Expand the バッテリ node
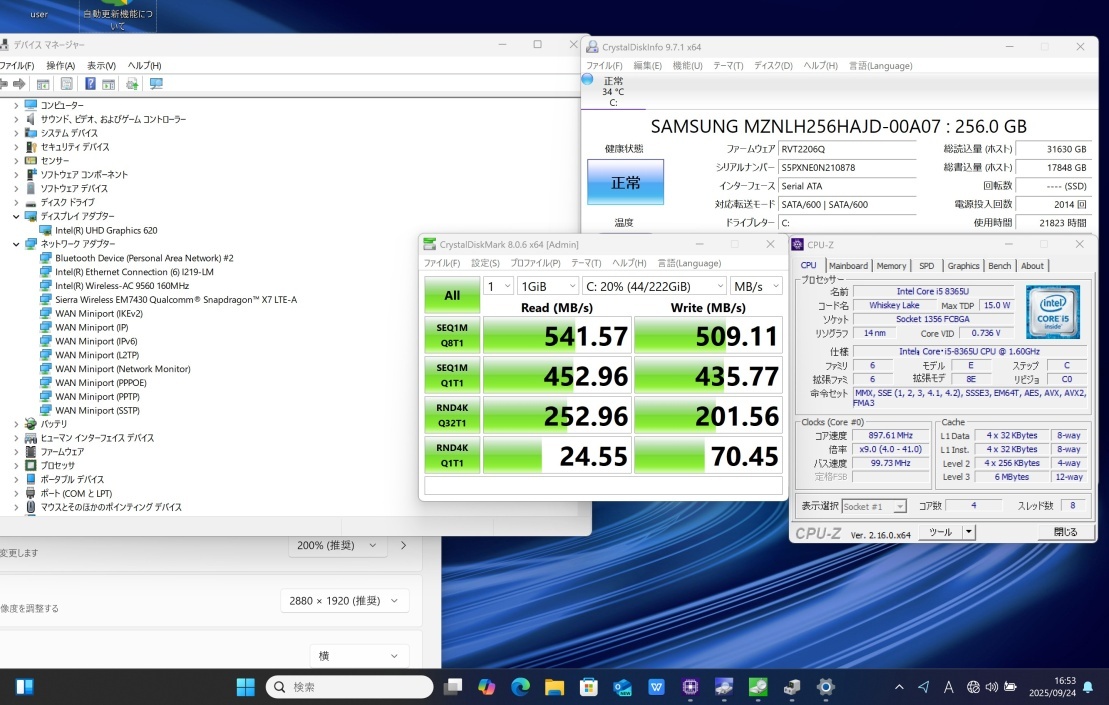This screenshot has width=1109, height=705. [x=16, y=424]
